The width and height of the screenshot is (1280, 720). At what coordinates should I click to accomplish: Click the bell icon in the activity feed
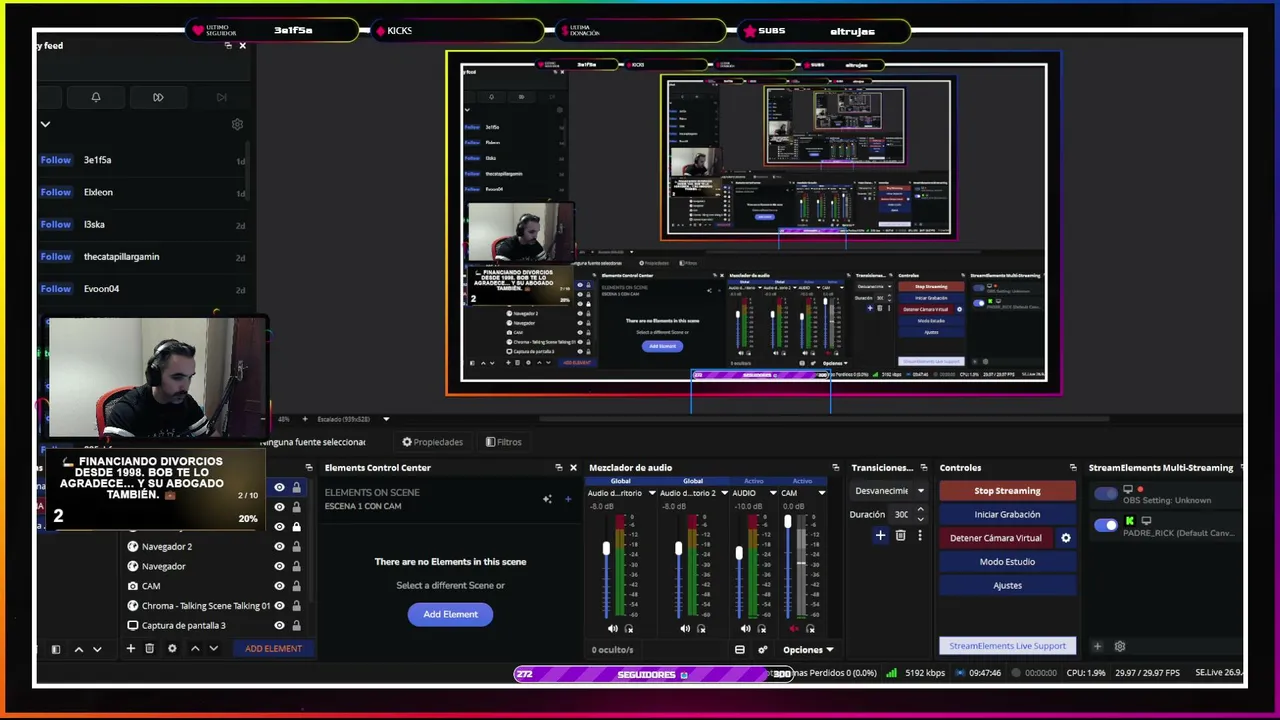[96, 97]
